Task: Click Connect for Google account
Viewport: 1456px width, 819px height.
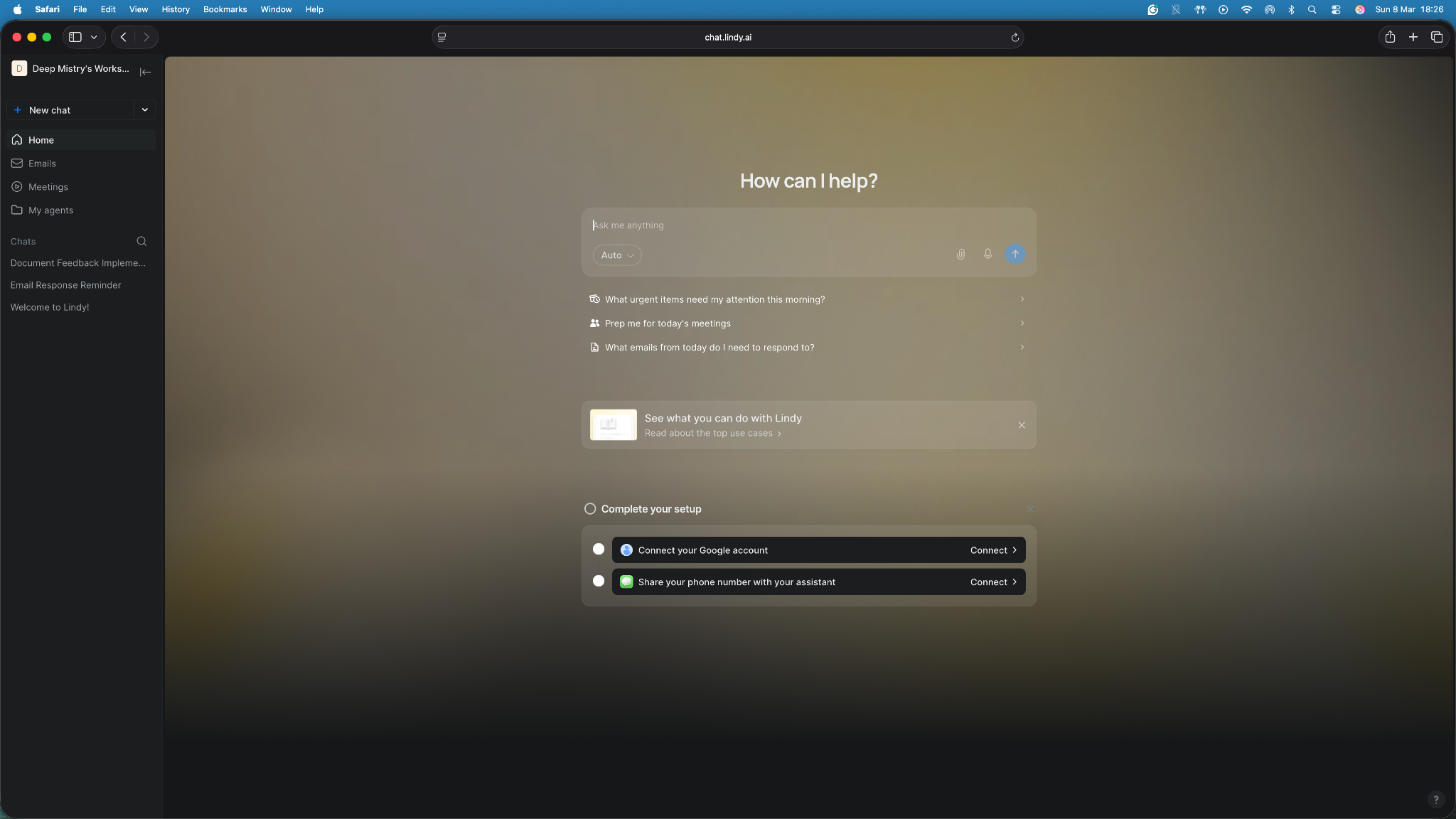Action: tap(992, 550)
